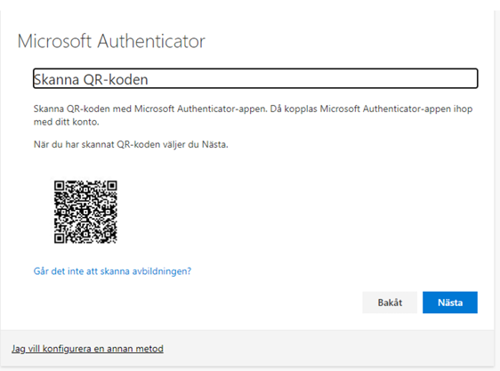Click the QR code image
The width and height of the screenshot is (500, 371).
tap(86, 212)
